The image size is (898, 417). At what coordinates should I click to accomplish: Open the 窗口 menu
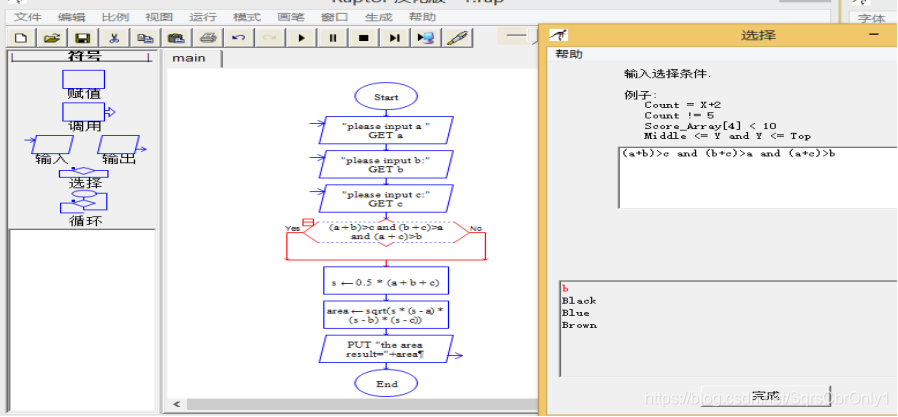(x=335, y=17)
